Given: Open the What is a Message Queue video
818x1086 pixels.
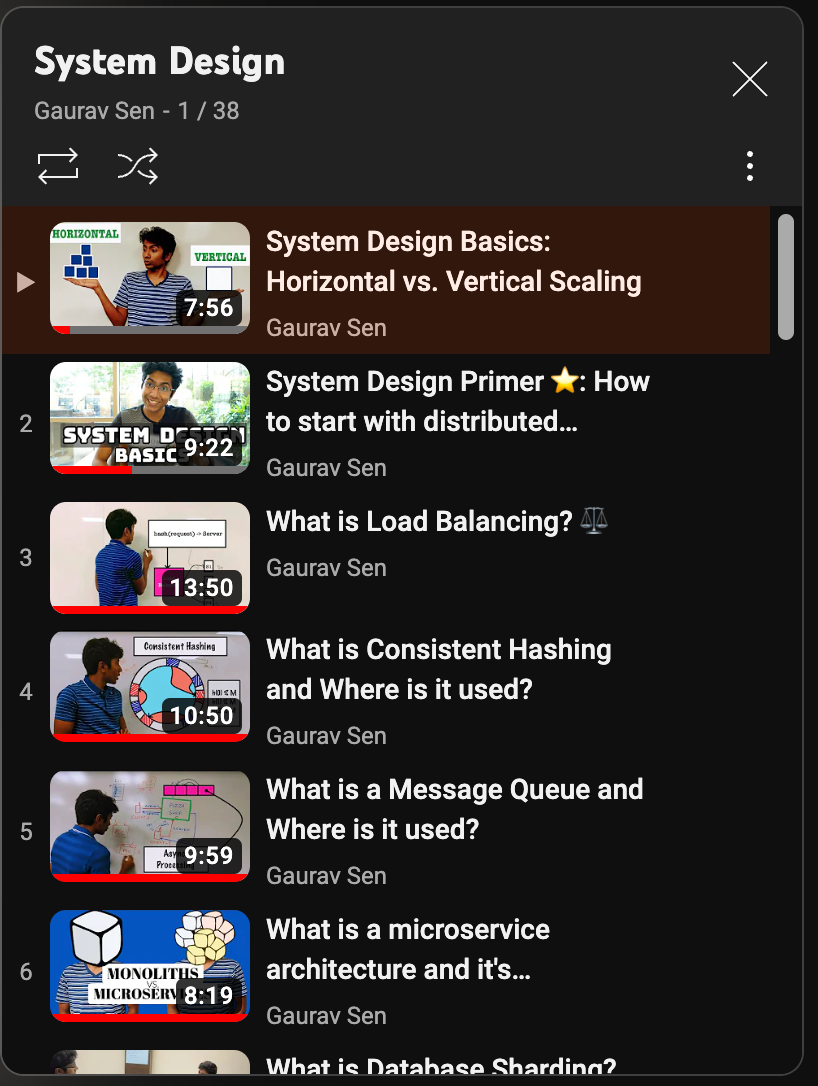Looking at the screenshot, I should [x=455, y=810].
